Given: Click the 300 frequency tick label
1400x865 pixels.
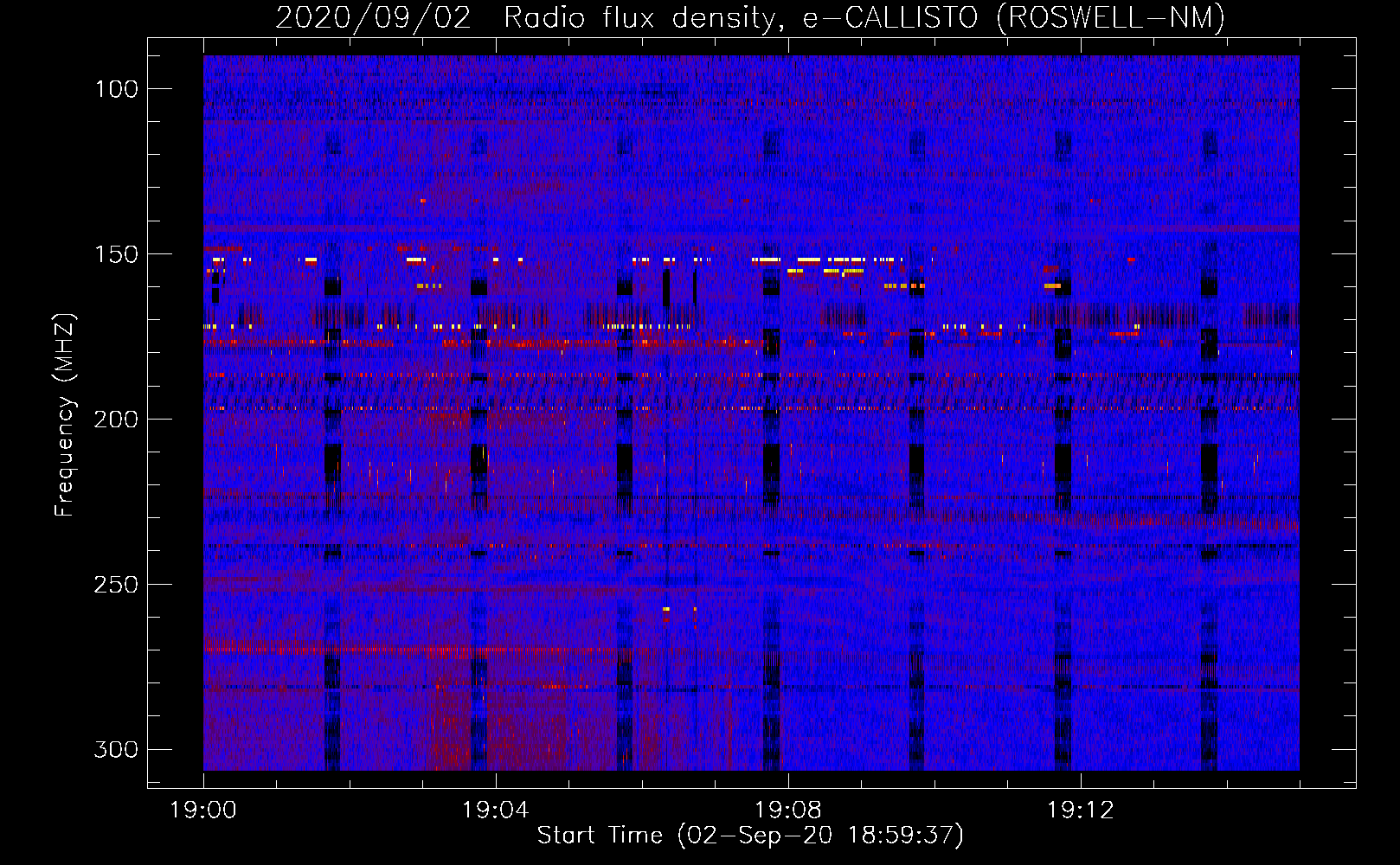Looking at the screenshot, I should coord(116,749).
